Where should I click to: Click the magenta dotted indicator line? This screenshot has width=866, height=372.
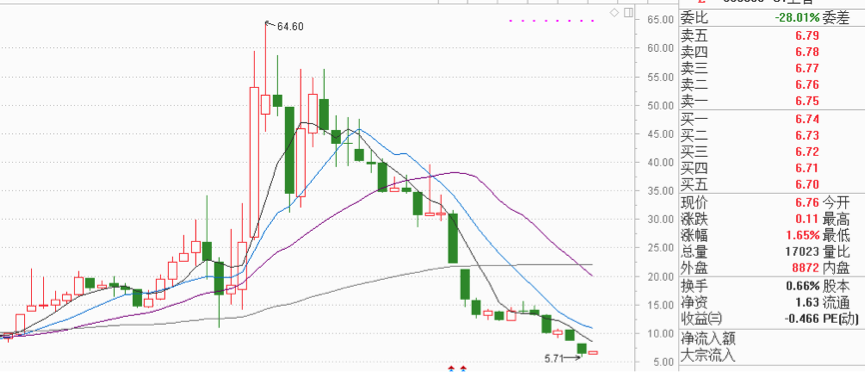tap(551, 21)
